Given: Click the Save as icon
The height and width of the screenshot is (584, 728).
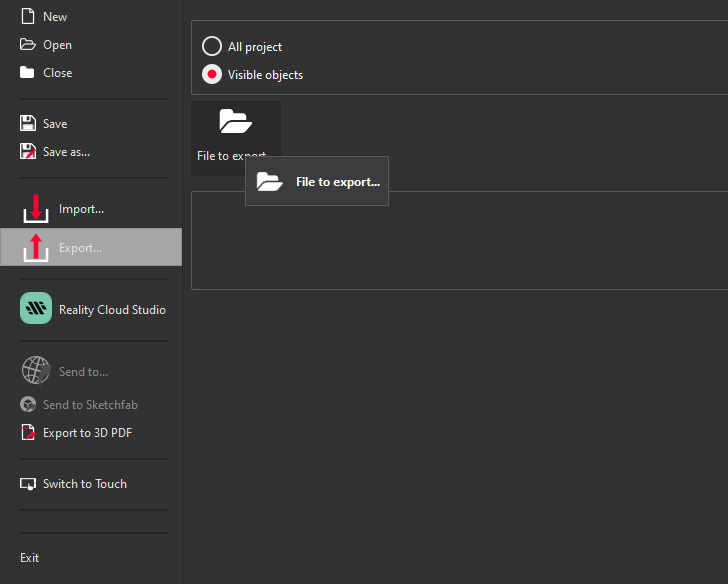Looking at the screenshot, I should pyautogui.click(x=28, y=151).
